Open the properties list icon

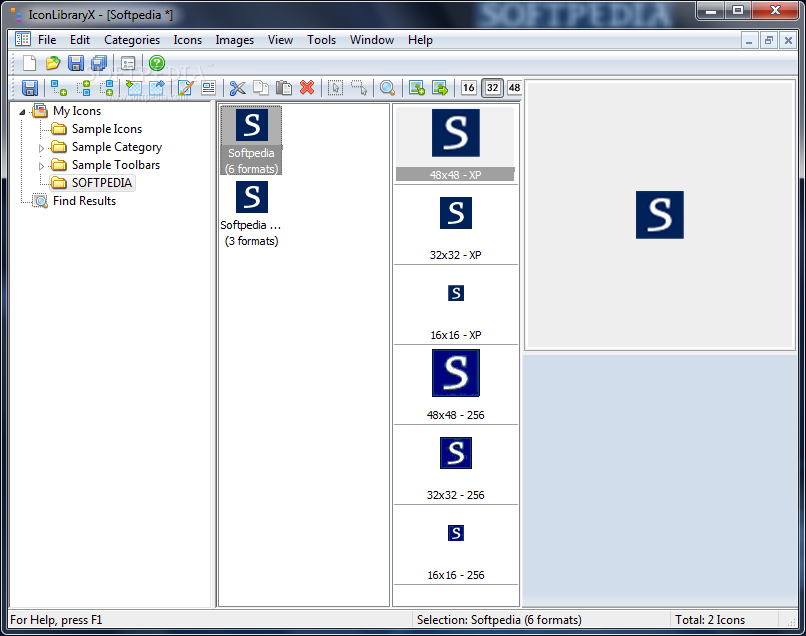(x=128, y=63)
